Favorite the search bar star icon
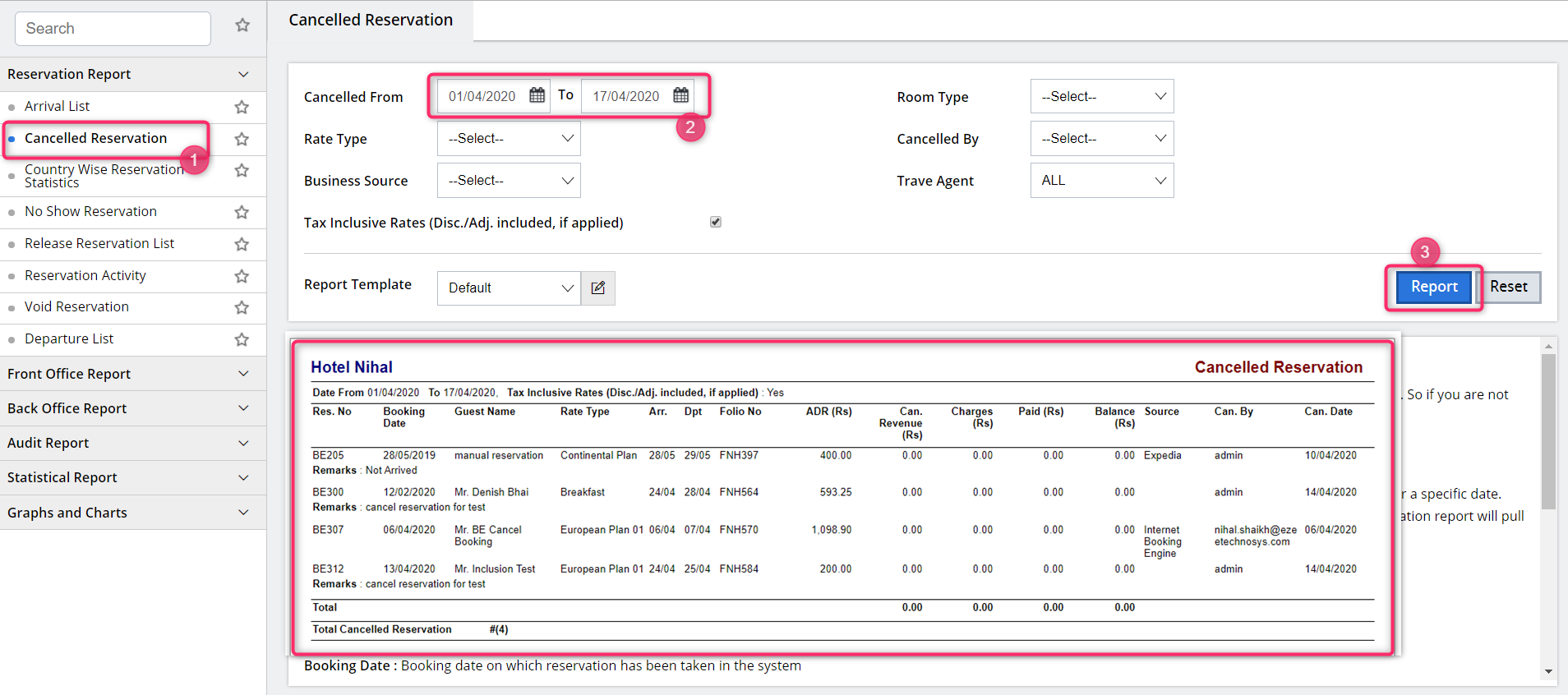 [242, 25]
